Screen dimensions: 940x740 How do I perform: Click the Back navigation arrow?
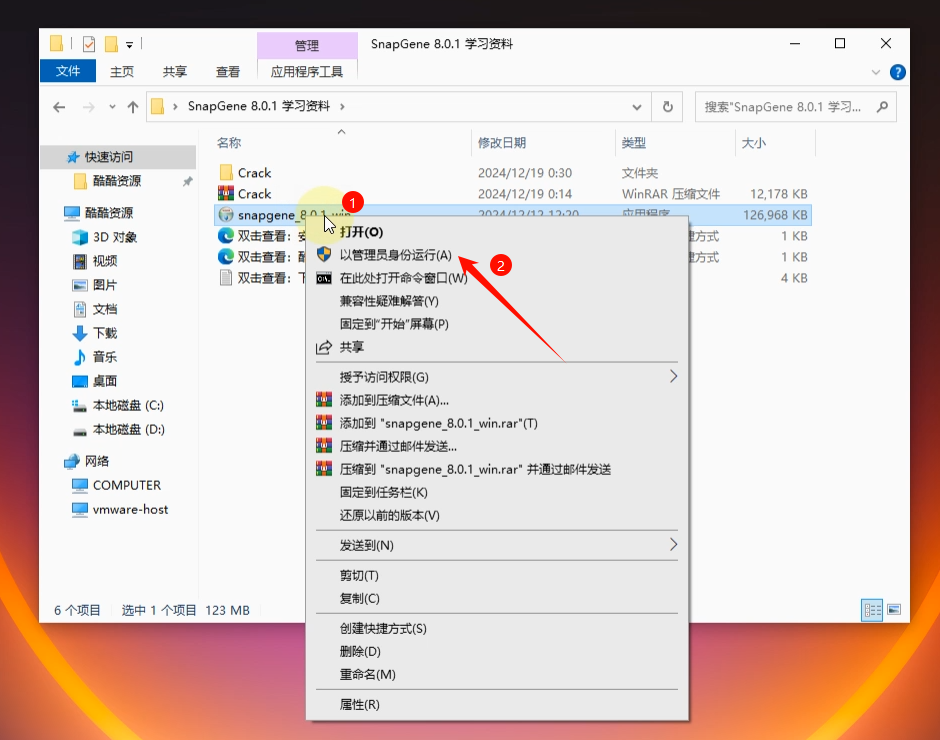pos(59,107)
